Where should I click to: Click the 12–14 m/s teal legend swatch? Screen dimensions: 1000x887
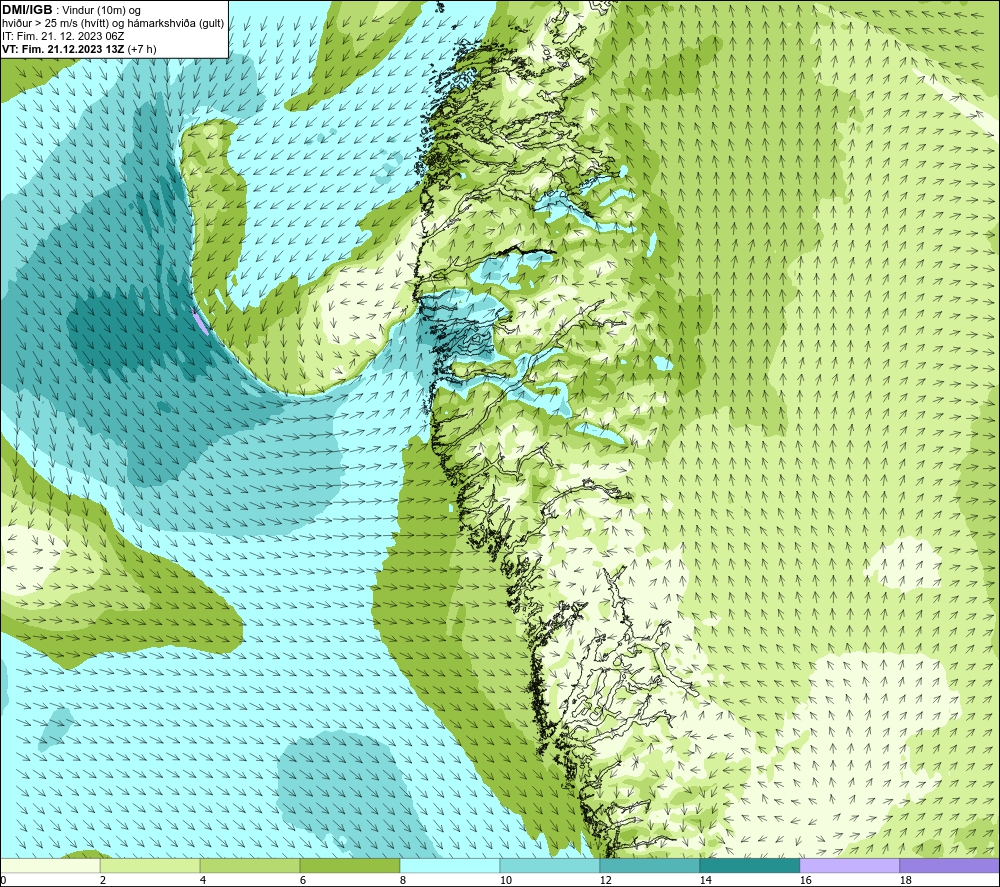point(650,866)
